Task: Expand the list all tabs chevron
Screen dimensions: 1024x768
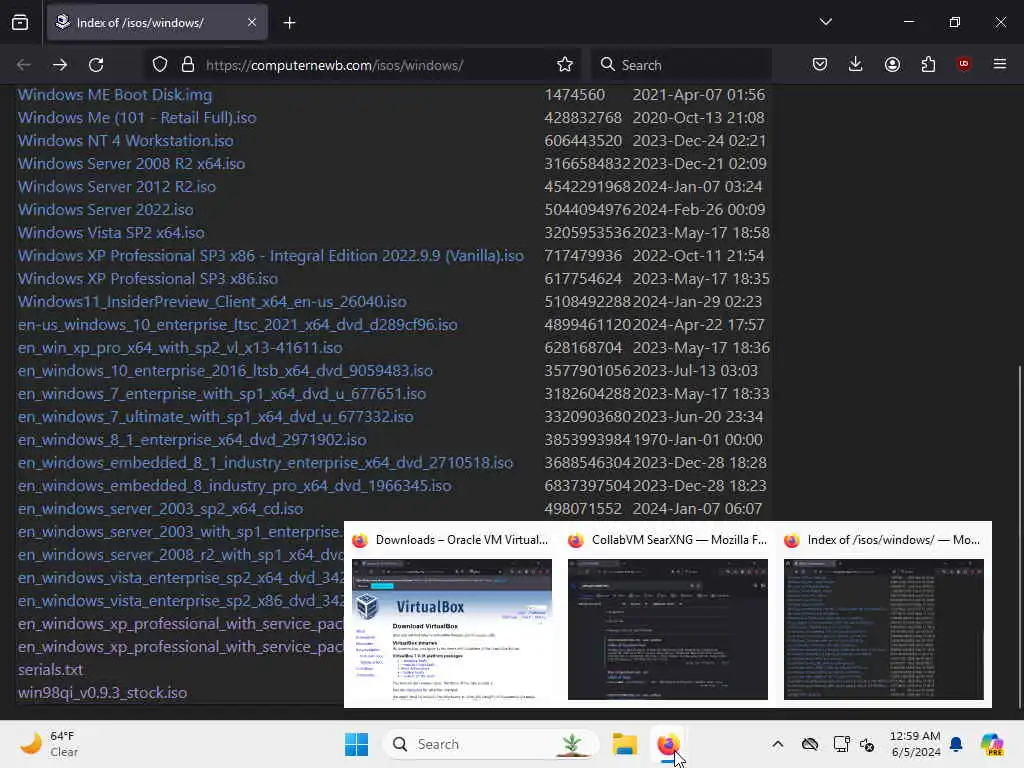Action: pos(825,22)
